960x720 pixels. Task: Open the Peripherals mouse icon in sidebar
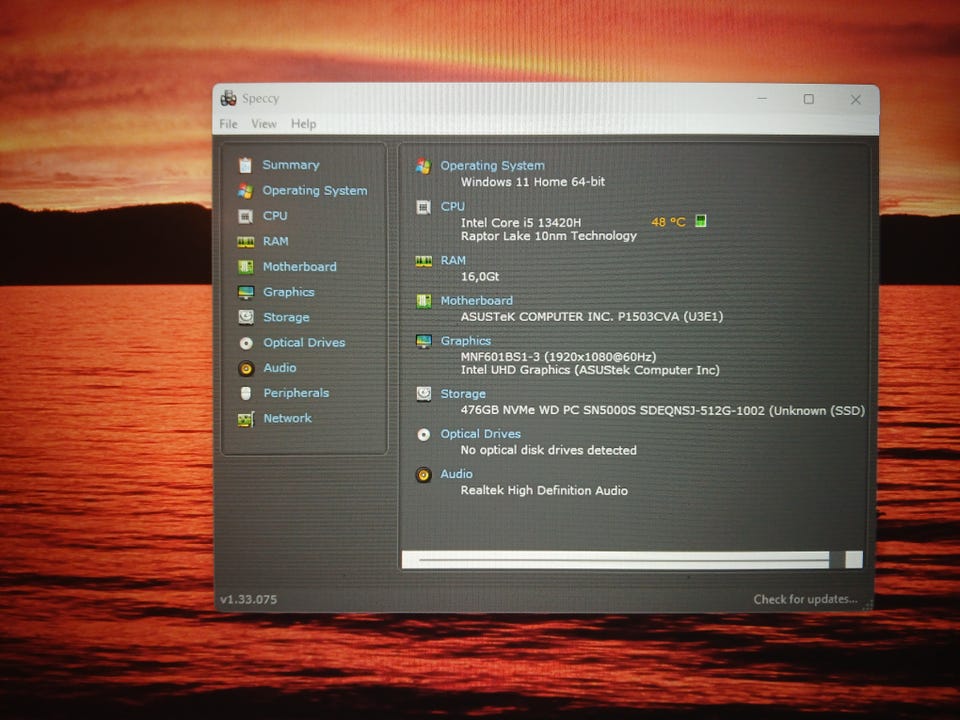click(246, 393)
